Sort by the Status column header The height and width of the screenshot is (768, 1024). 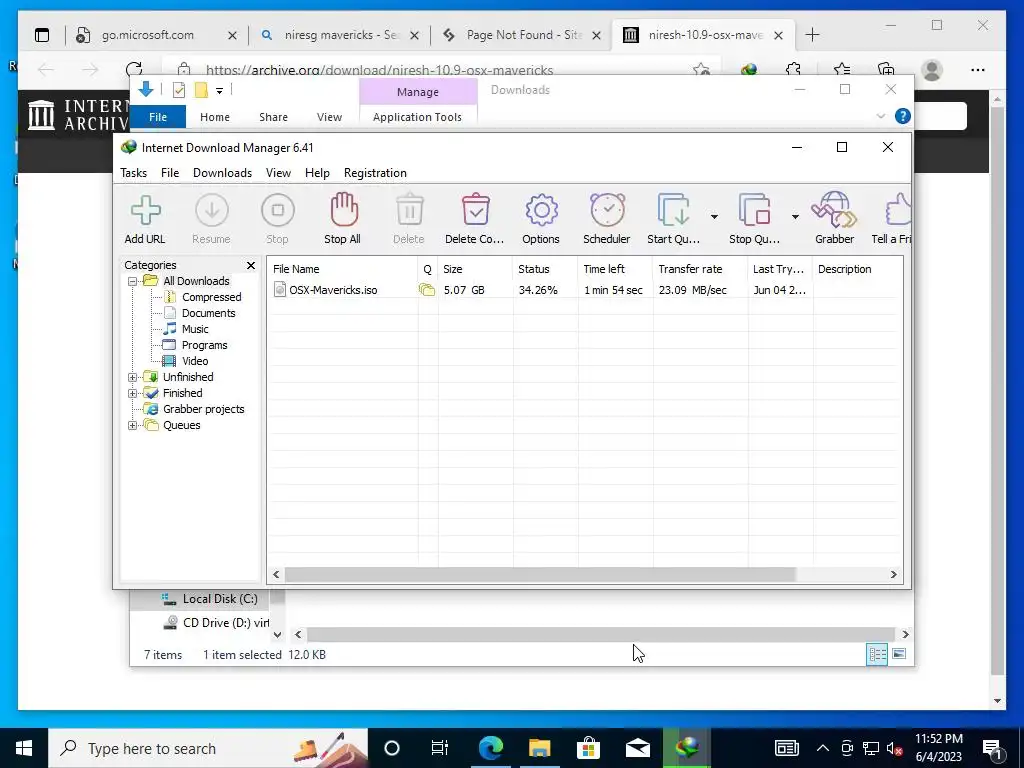tap(545, 269)
